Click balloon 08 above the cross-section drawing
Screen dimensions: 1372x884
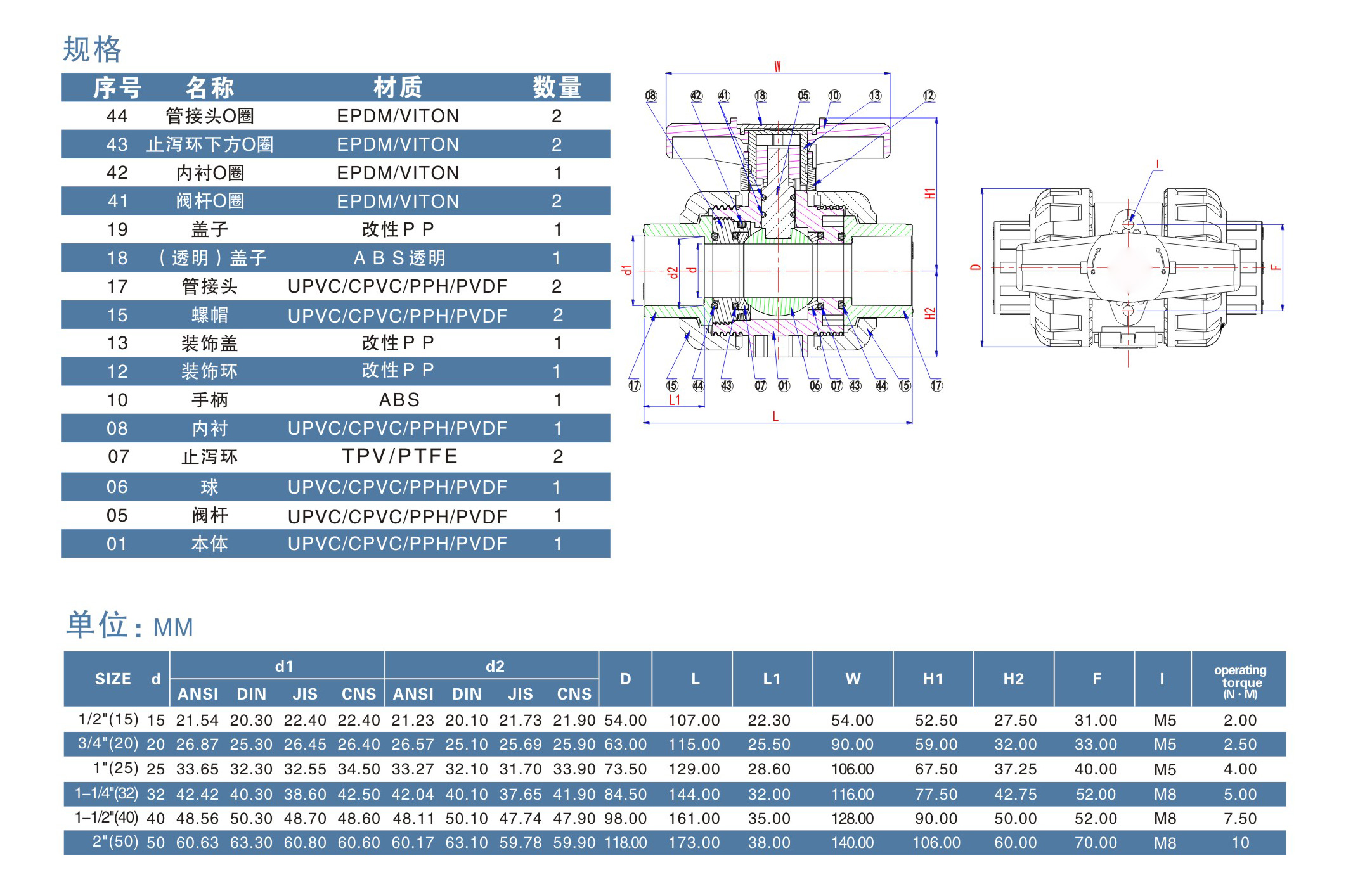[x=651, y=96]
